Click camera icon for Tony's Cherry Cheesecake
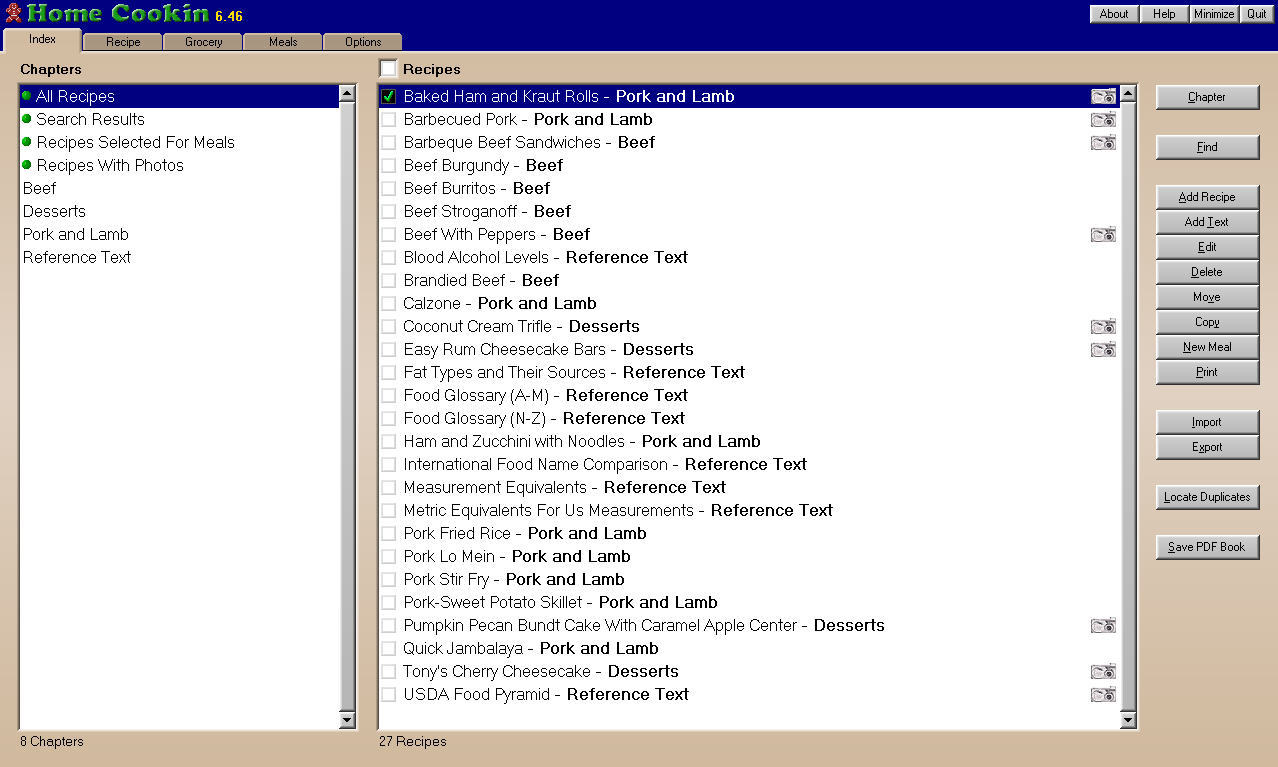 point(1103,672)
